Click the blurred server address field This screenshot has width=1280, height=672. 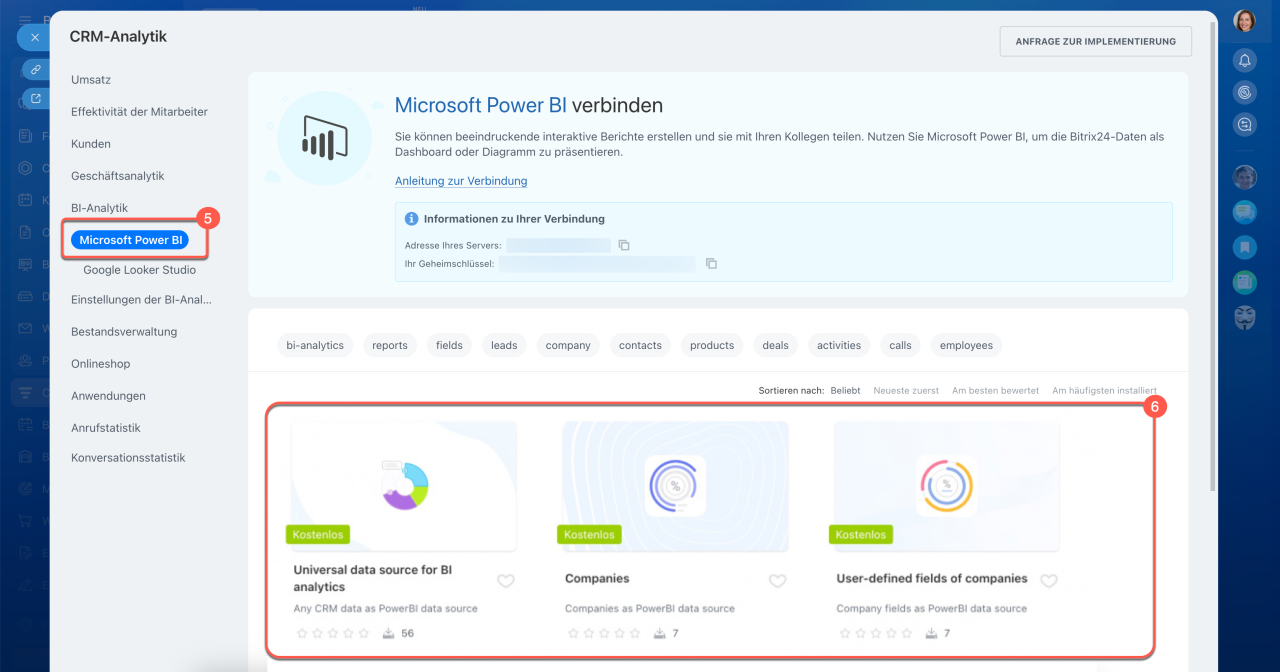tap(558, 245)
